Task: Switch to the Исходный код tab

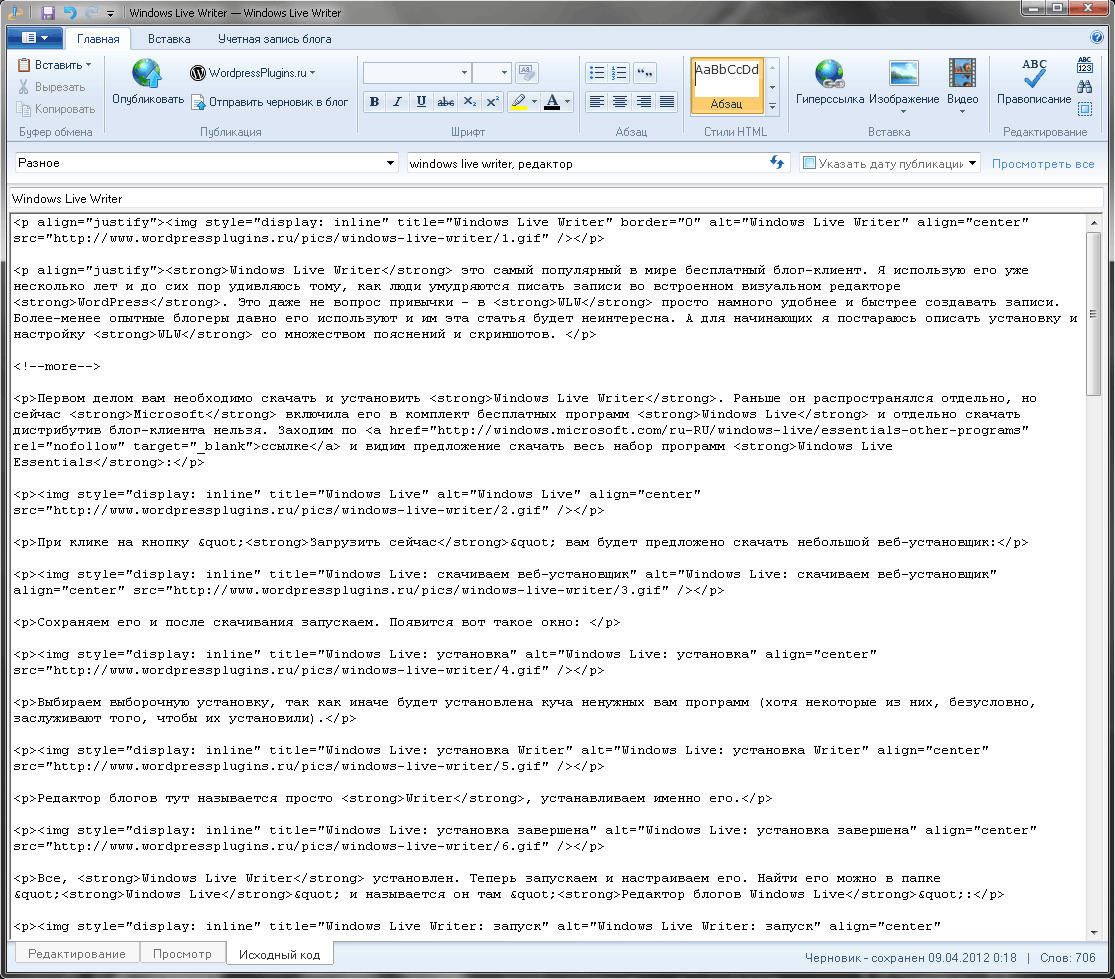Action: (279, 954)
